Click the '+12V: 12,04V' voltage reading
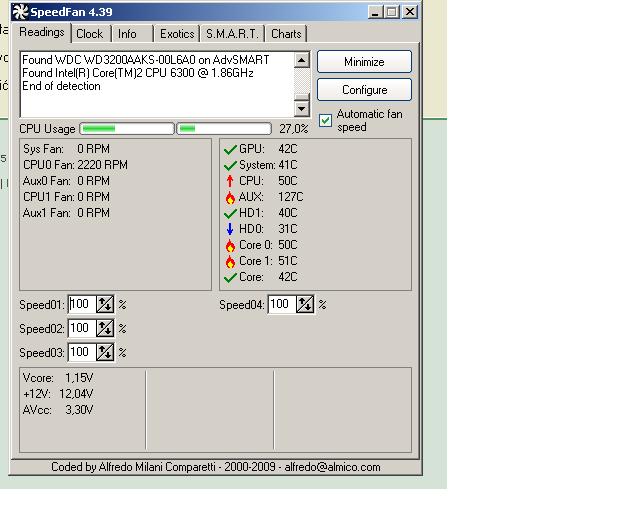Viewport: 640px width, 512px height. (58, 394)
